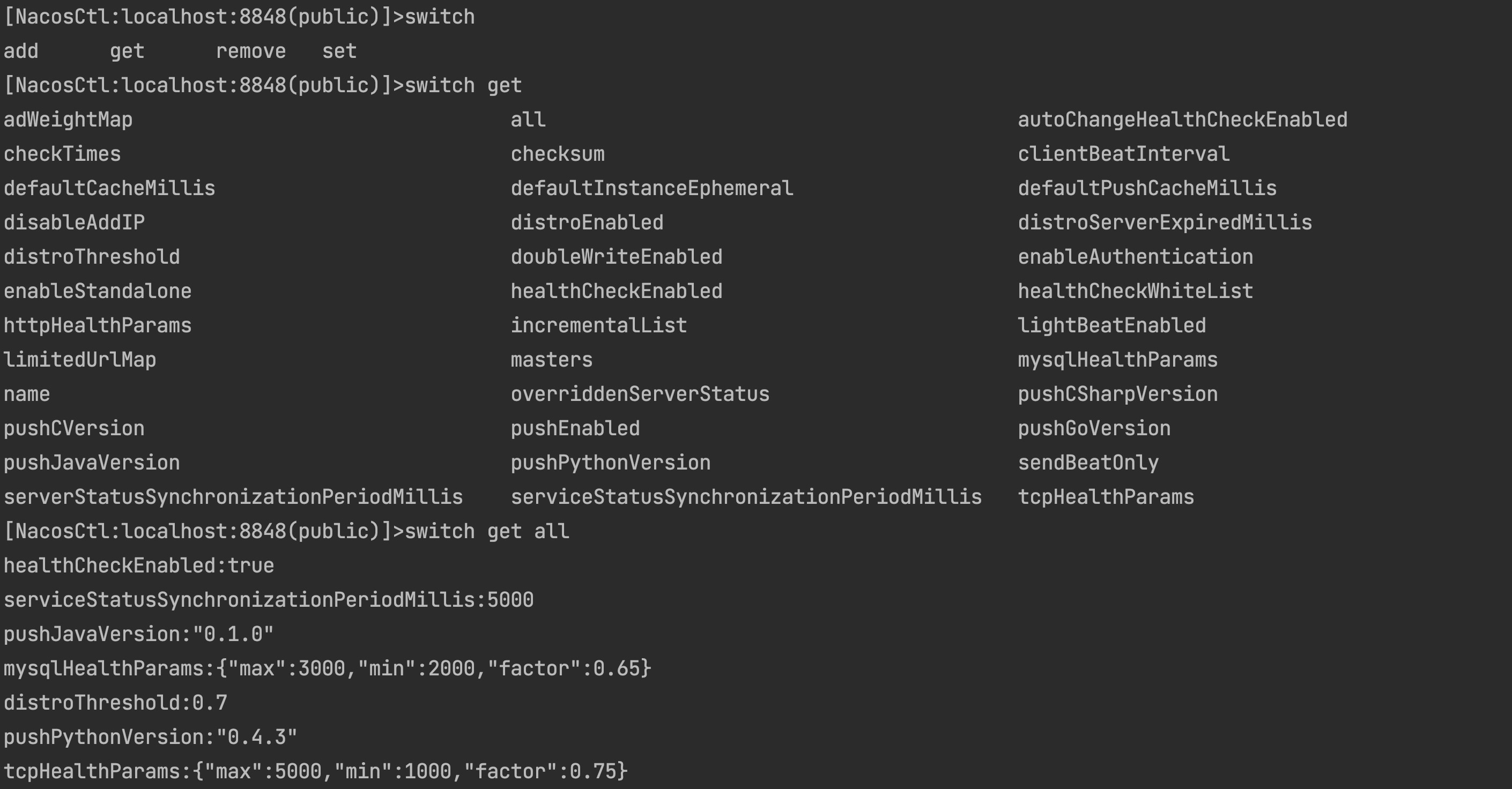This screenshot has height=789, width=1512.
Task: Click the 'adWeightMap' completion option
Action: (x=68, y=120)
